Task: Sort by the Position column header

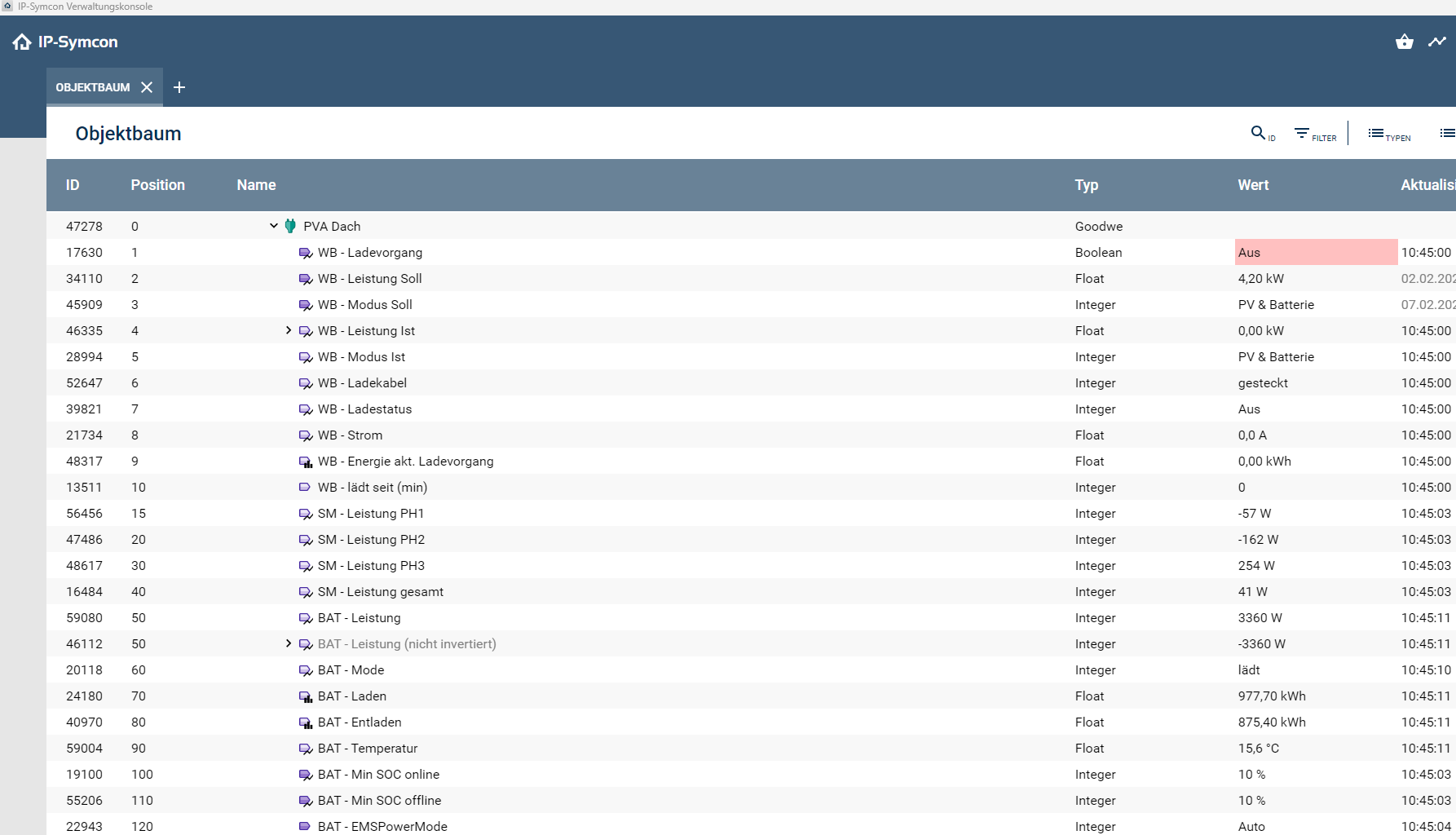Action: 157,185
